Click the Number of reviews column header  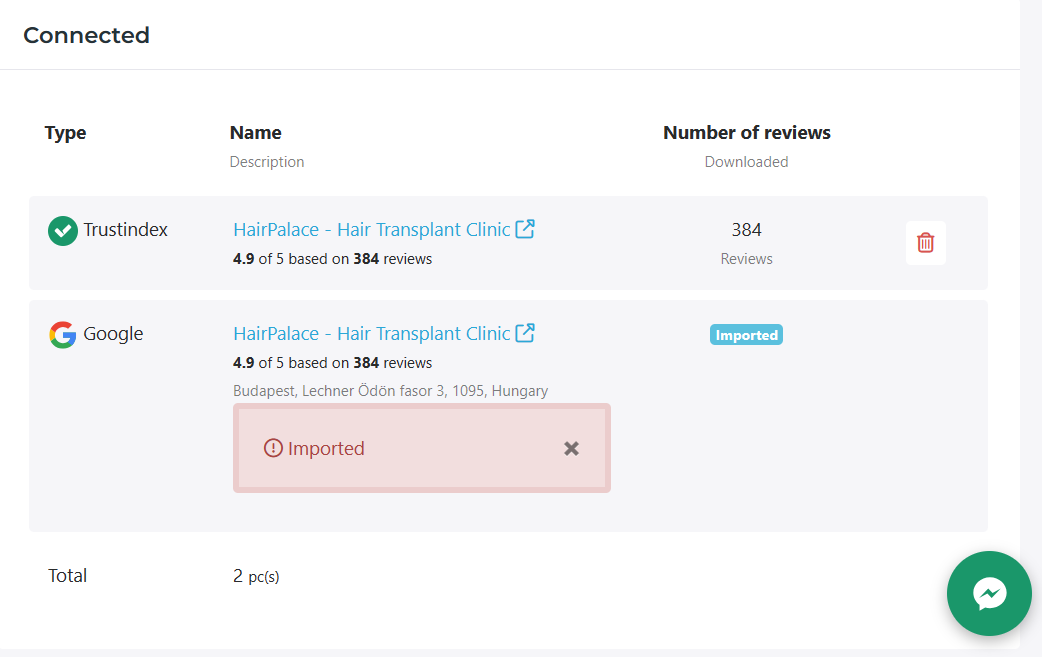746,132
